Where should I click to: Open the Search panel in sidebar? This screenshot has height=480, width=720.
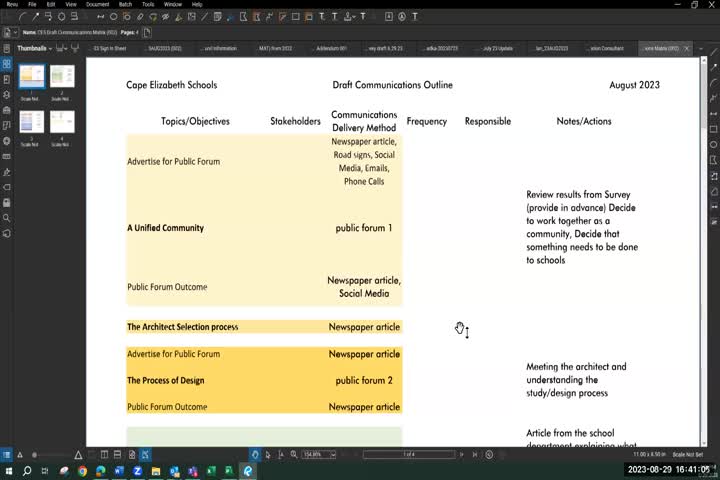[6, 218]
